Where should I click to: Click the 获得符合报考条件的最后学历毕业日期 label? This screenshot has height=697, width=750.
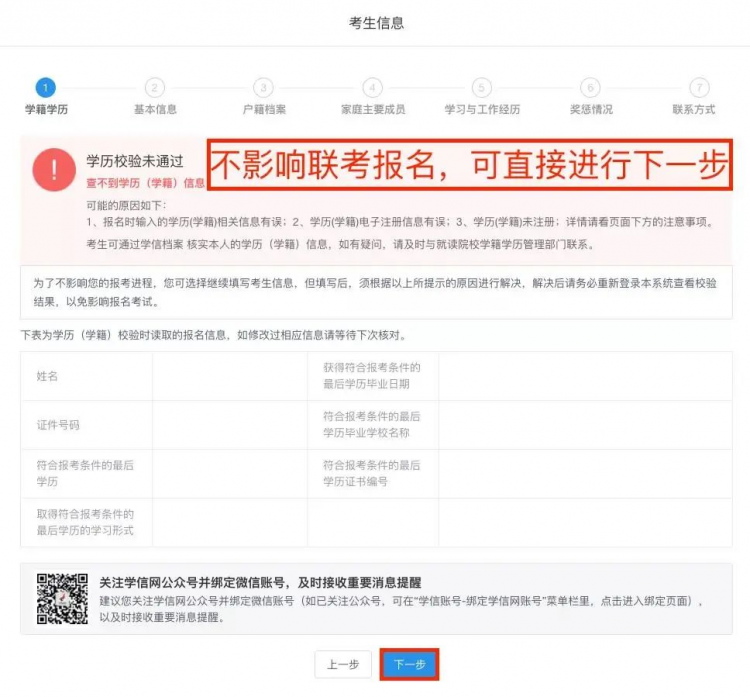pos(372,376)
